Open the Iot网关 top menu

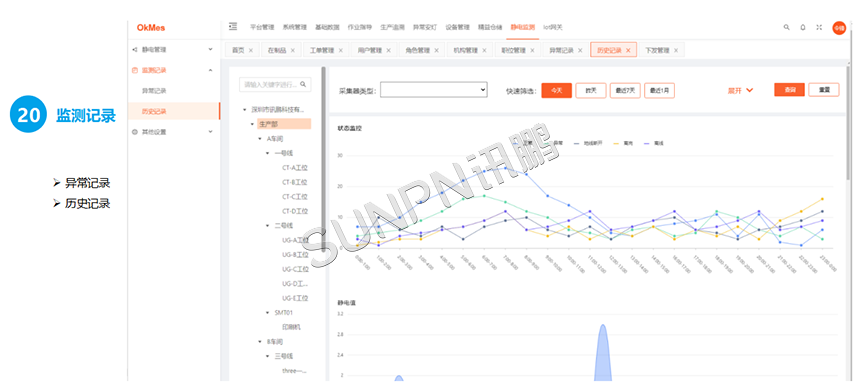(x=553, y=27)
